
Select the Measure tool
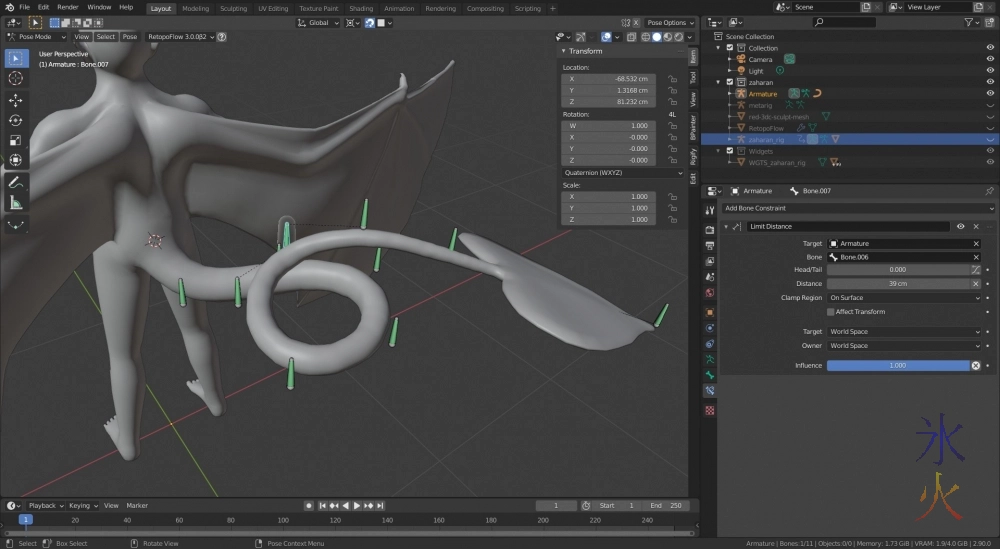[x=16, y=203]
